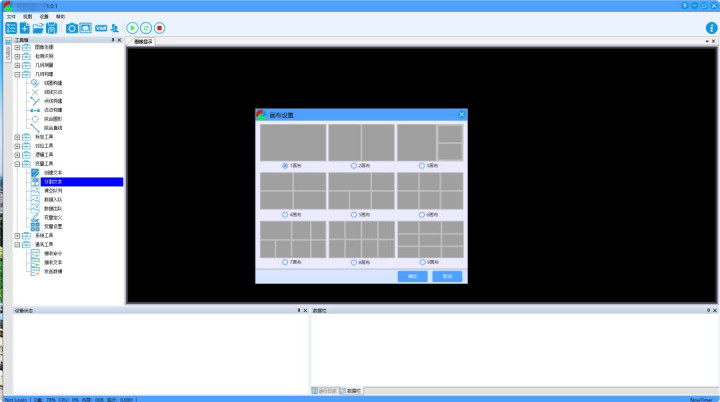
Task: Select the X-shaped line intersection tool icon
Action: (35, 92)
